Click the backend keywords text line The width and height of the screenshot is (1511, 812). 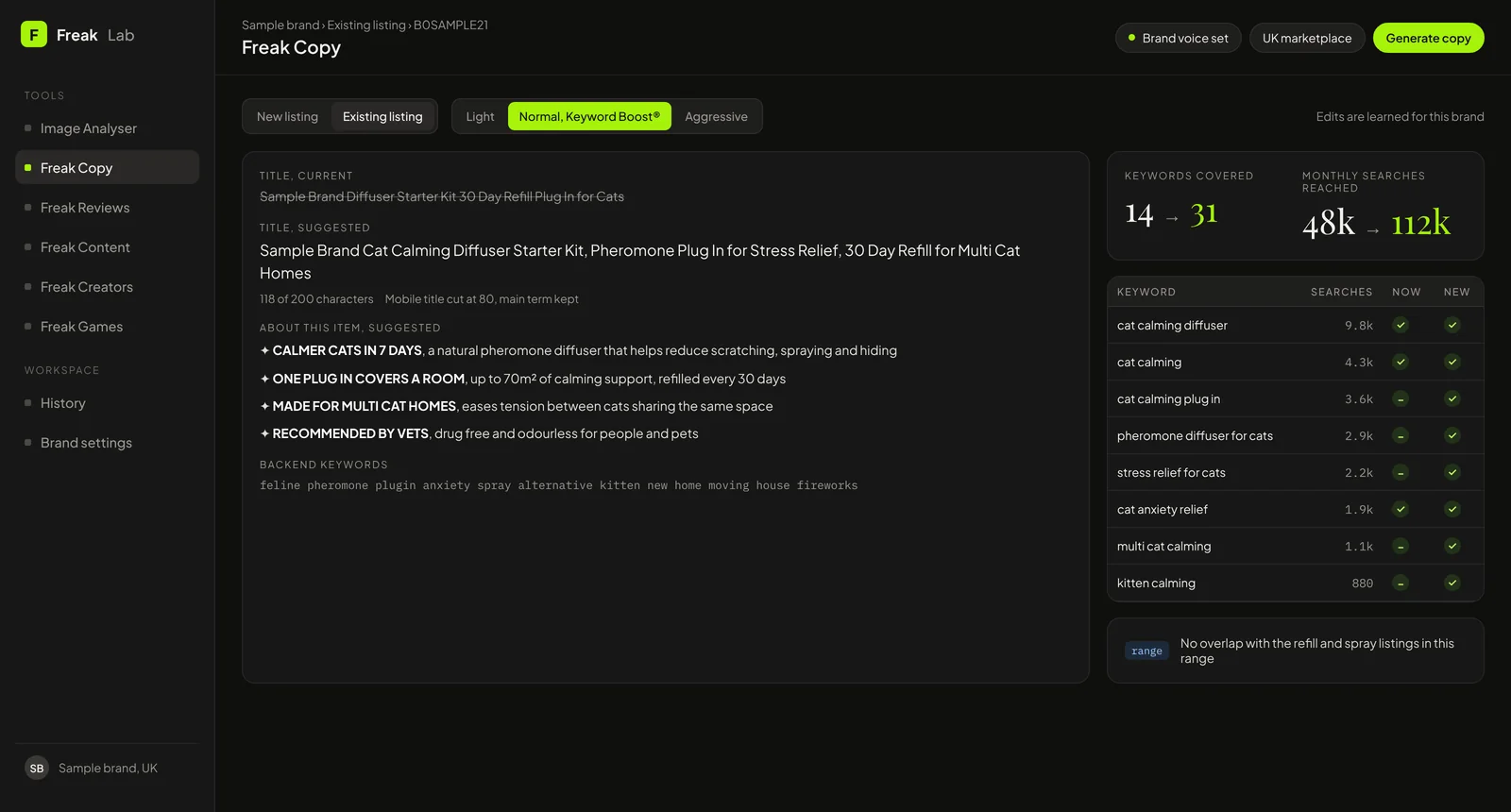coord(558,485)
